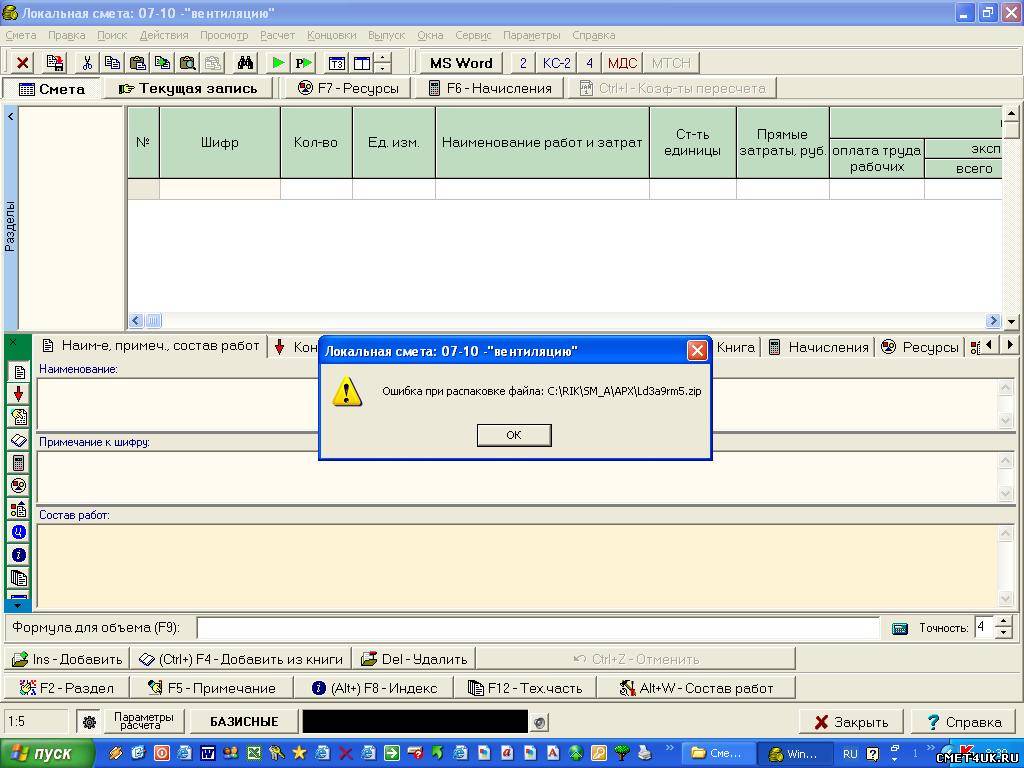Click the split-panes layout icon
This screenshot has height=768, width=1024.
(362, 63)
